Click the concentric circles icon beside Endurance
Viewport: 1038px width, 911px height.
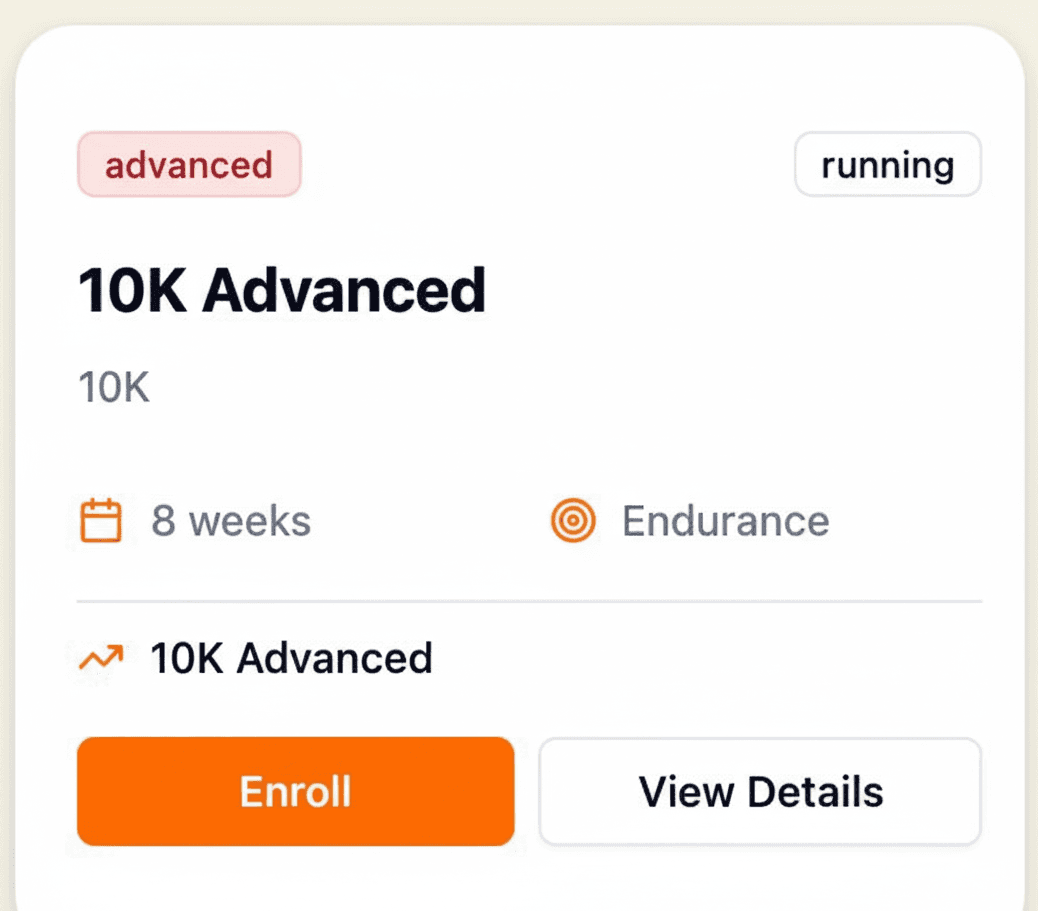point(572,520)
